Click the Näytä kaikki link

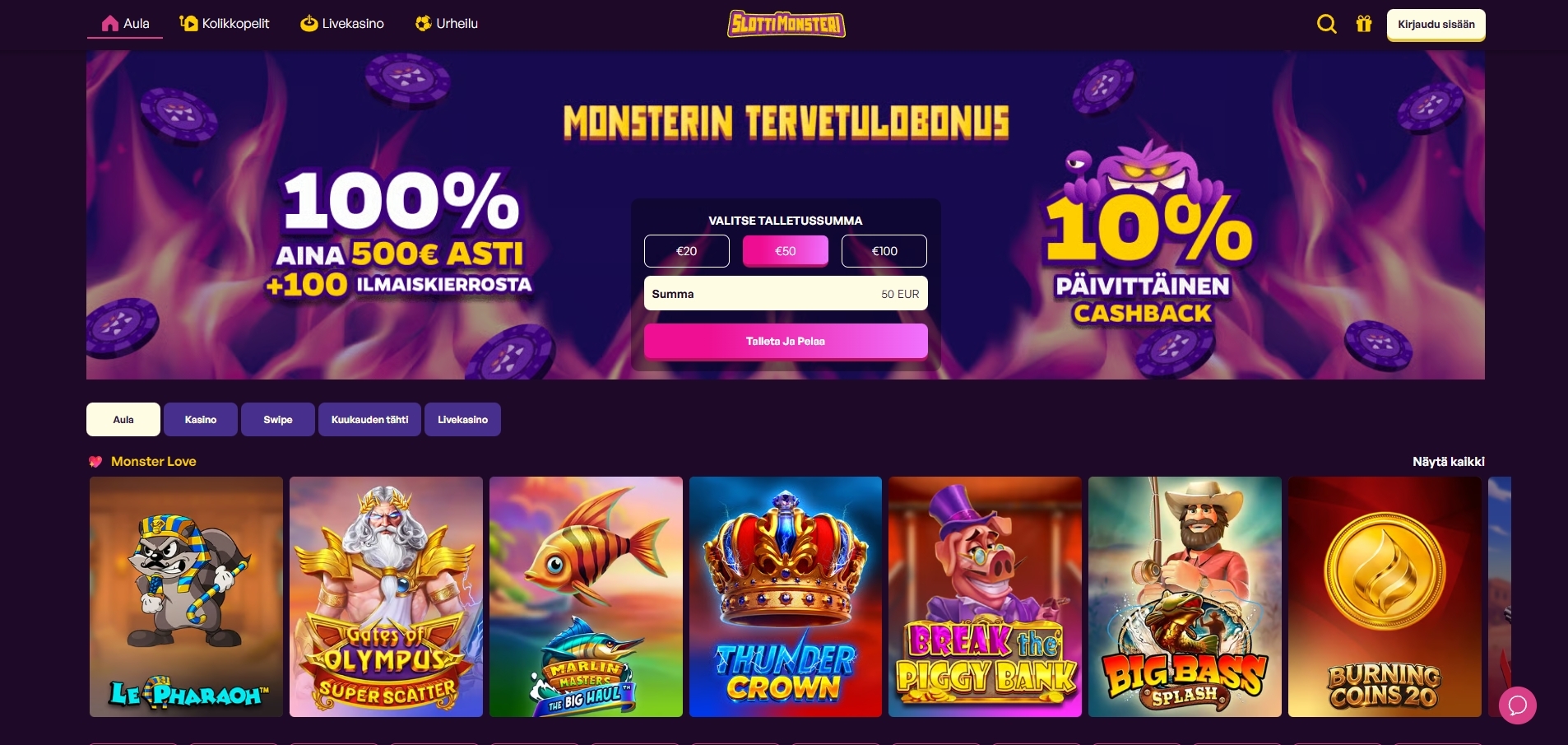[x=1449, y=462]
